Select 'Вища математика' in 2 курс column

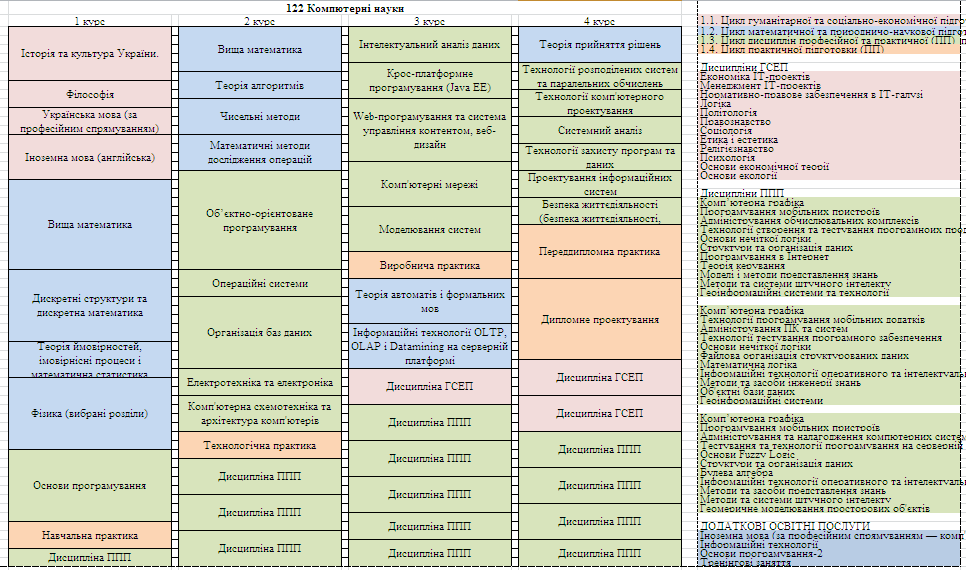(x=259, y=49)
